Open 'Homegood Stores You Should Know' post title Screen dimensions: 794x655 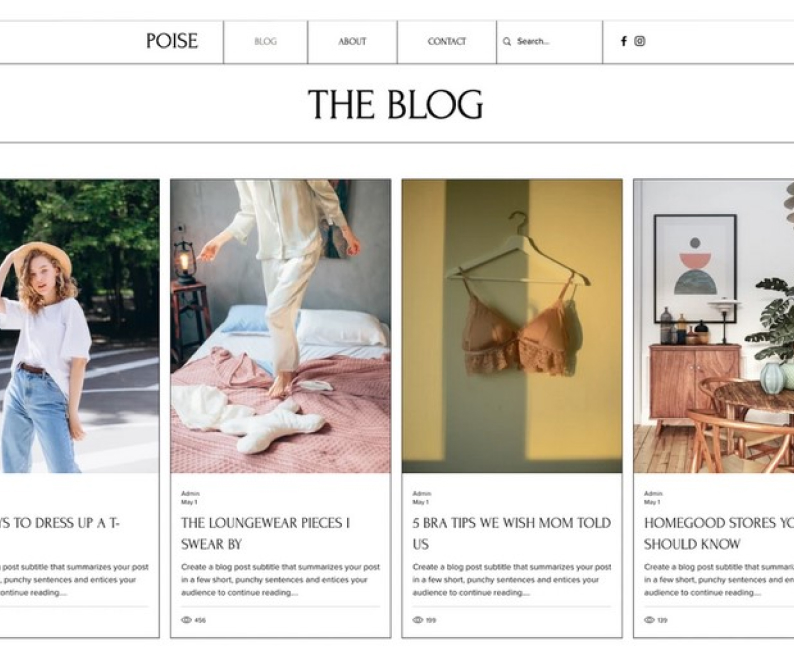719,534
